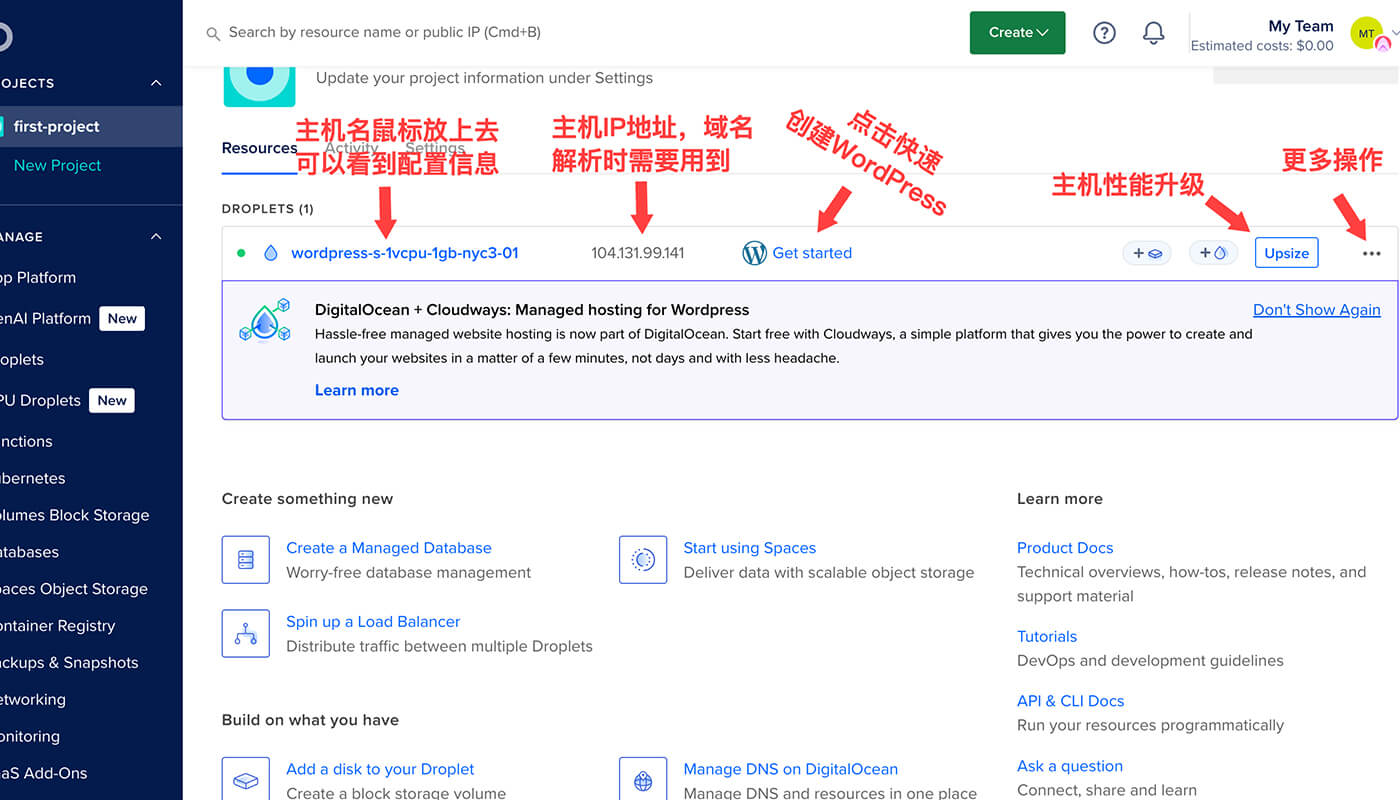
Task: Switch to the Resources tab
Action: pos(260,148)
